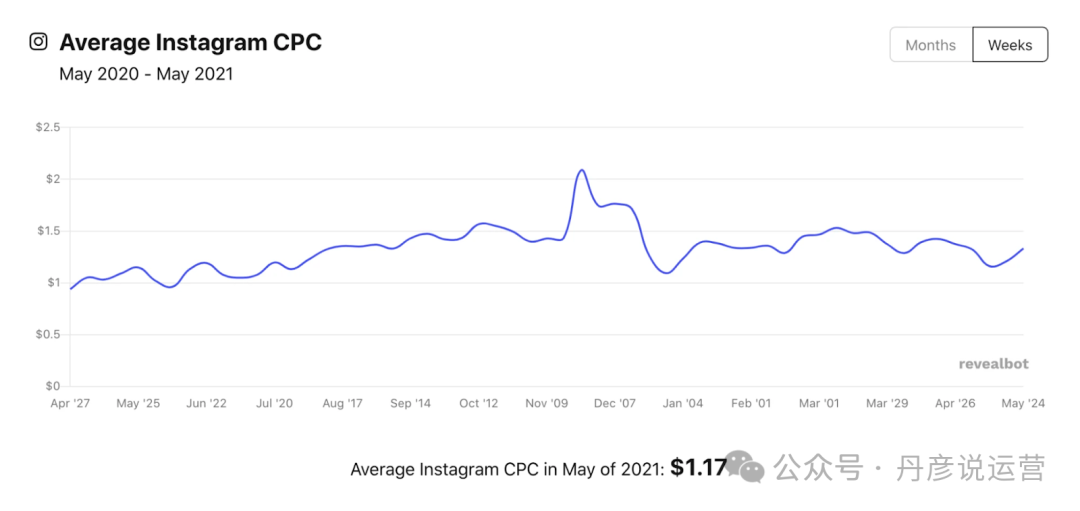1080x511 pixels.
Task: Click the Apr '27 axis label
Action: pos(70,404)
